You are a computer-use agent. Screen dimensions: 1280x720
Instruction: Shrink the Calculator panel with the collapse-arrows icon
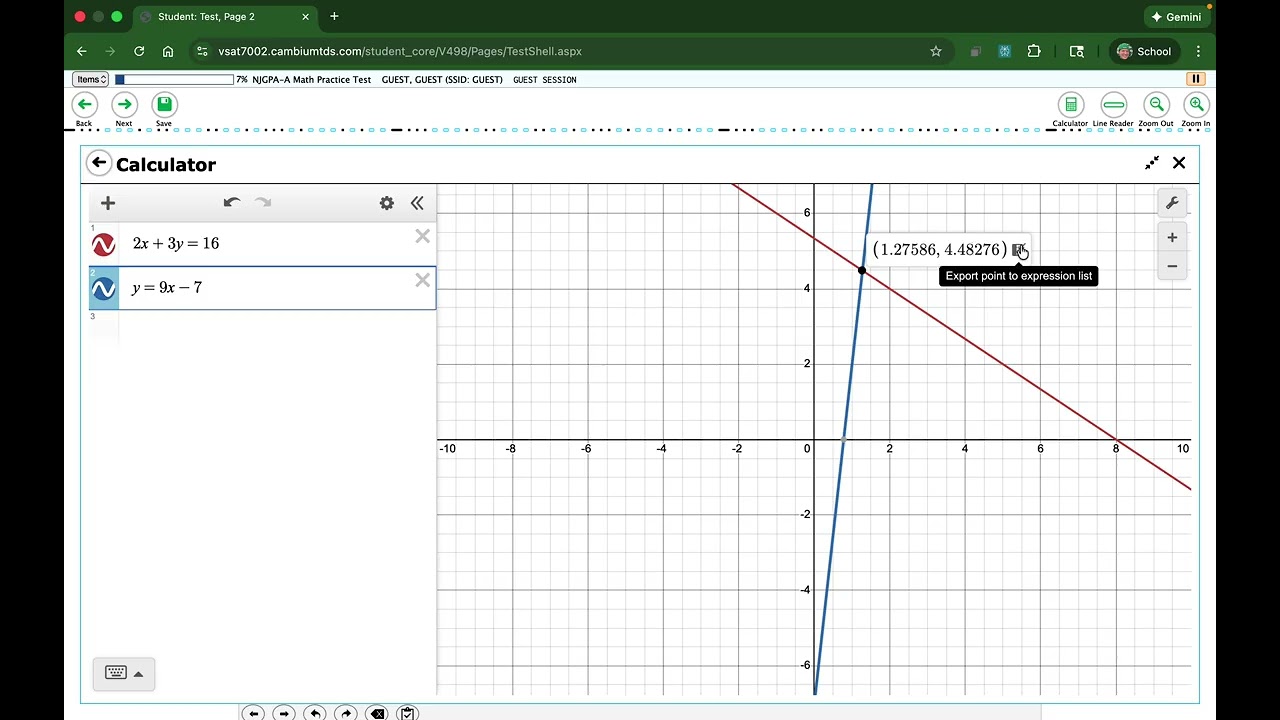(1152, 163)
